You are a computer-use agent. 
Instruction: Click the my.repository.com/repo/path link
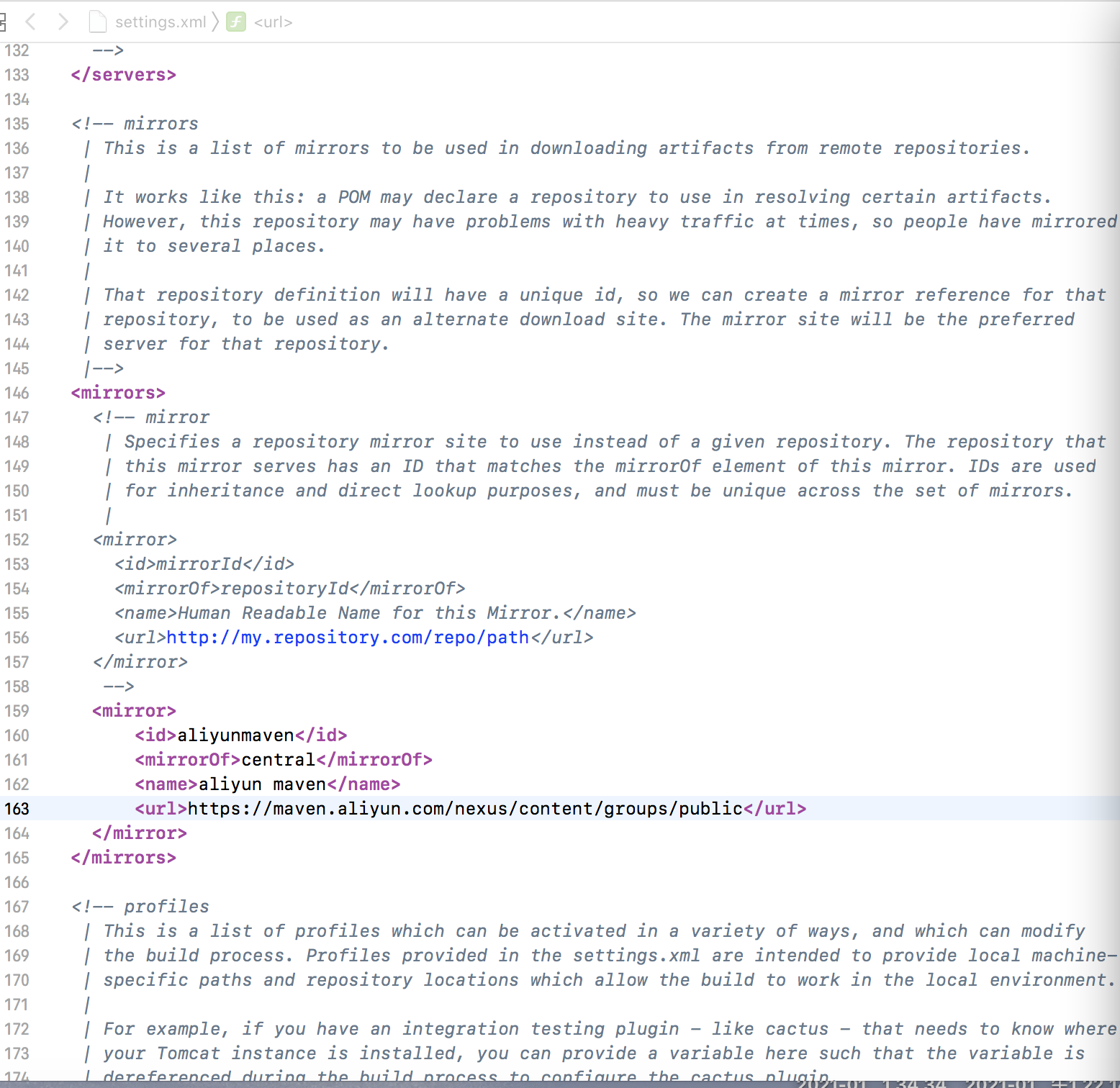[x=348, y=638]
